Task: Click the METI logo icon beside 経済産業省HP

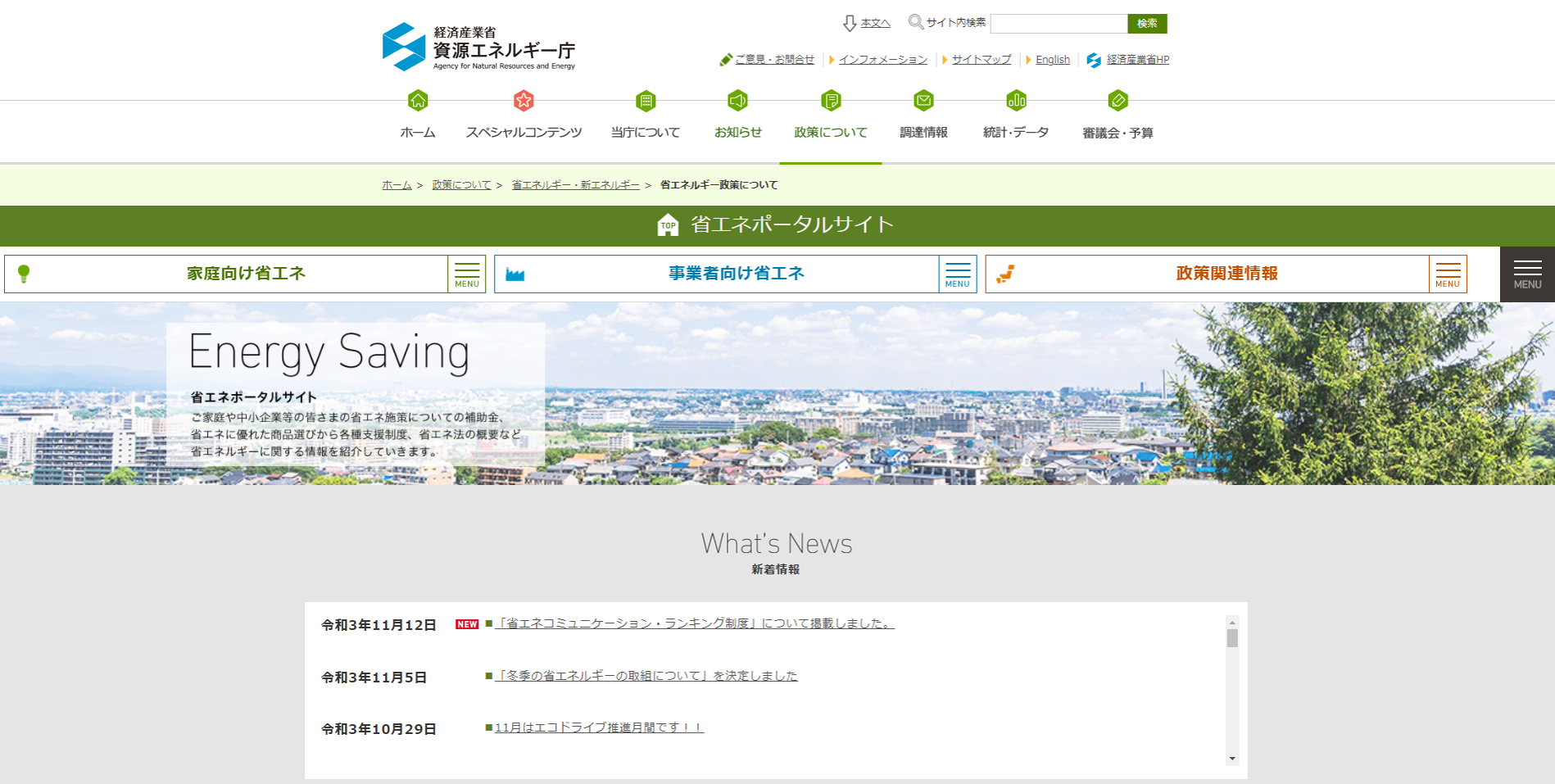Action: coord(1094,60)
